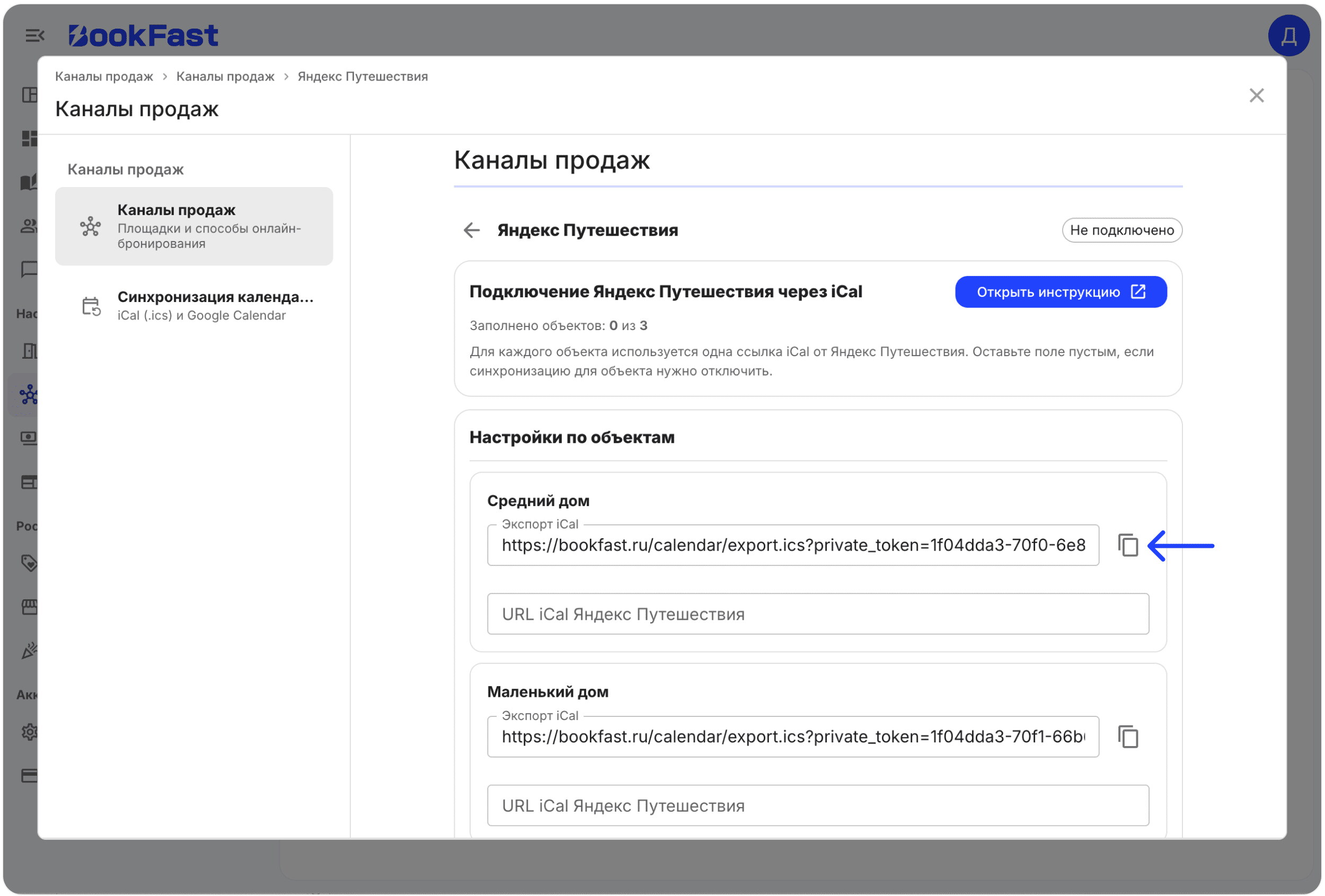Click the Средний дом title
This screenshot has height=896, width=1325.
click(x=538, y=501)
